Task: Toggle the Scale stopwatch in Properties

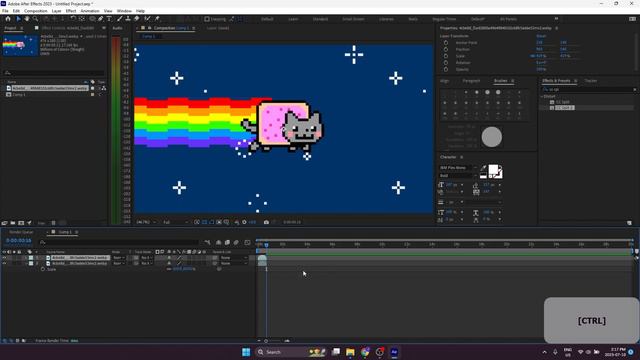Action: (x=446, y=56)
